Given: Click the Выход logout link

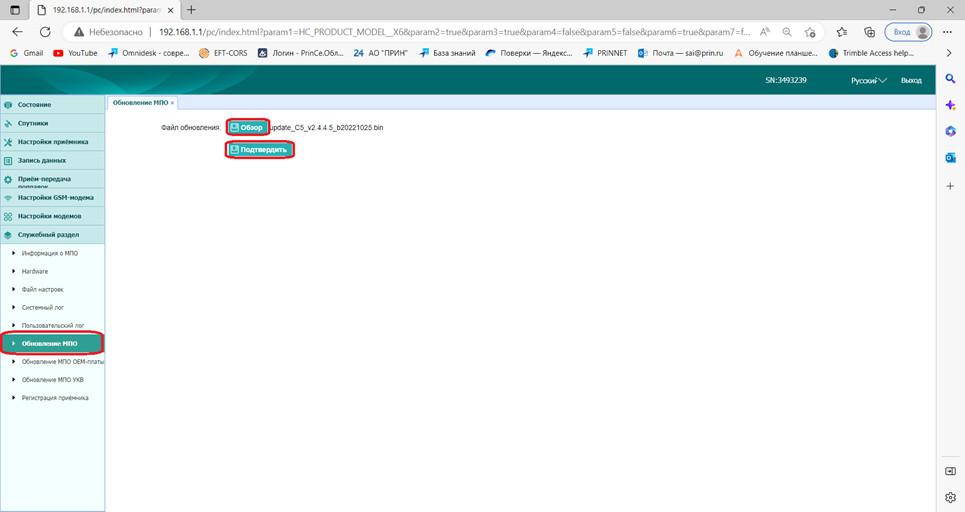Looking at the screenshot, I should coord(911,81).
